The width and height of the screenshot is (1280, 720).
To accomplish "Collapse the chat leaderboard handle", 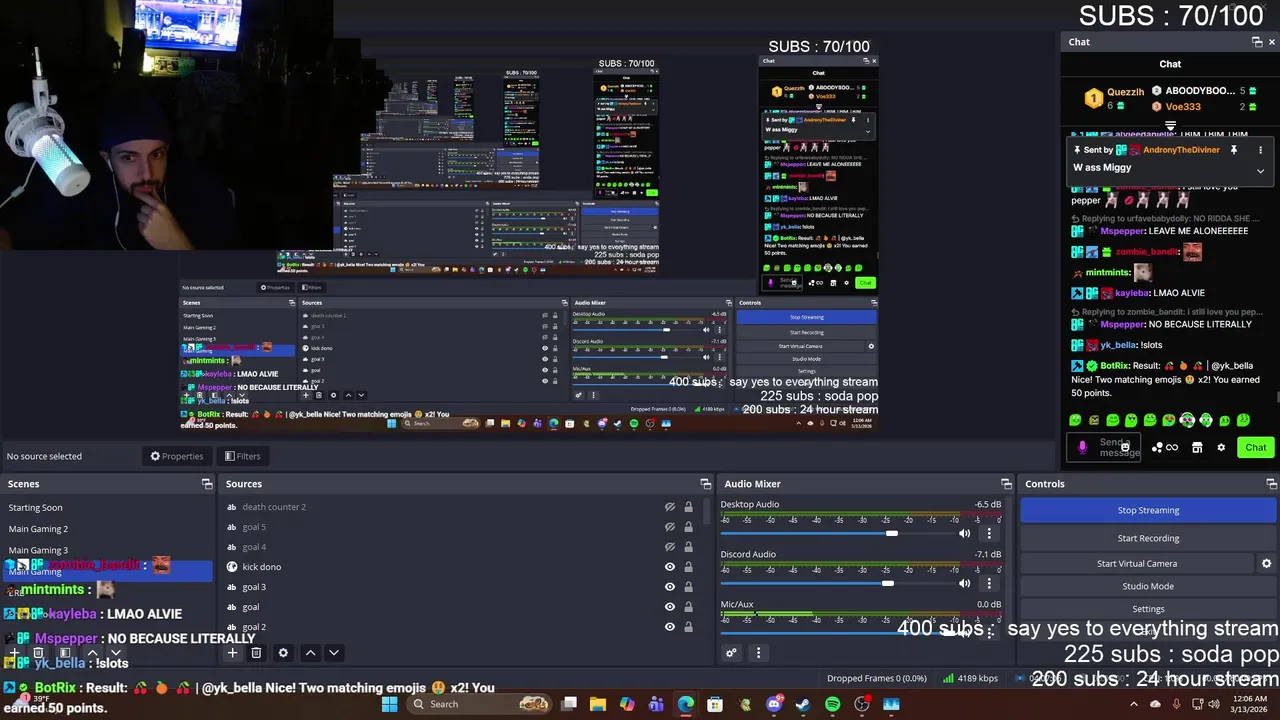I will coord(1170,126).
